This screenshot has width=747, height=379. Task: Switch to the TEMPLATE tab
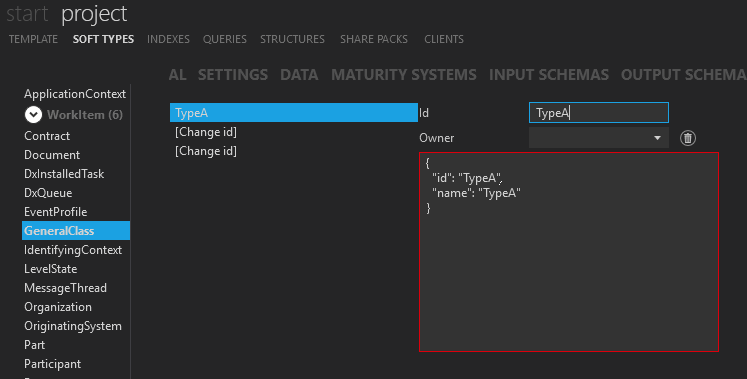coord(33,39)
